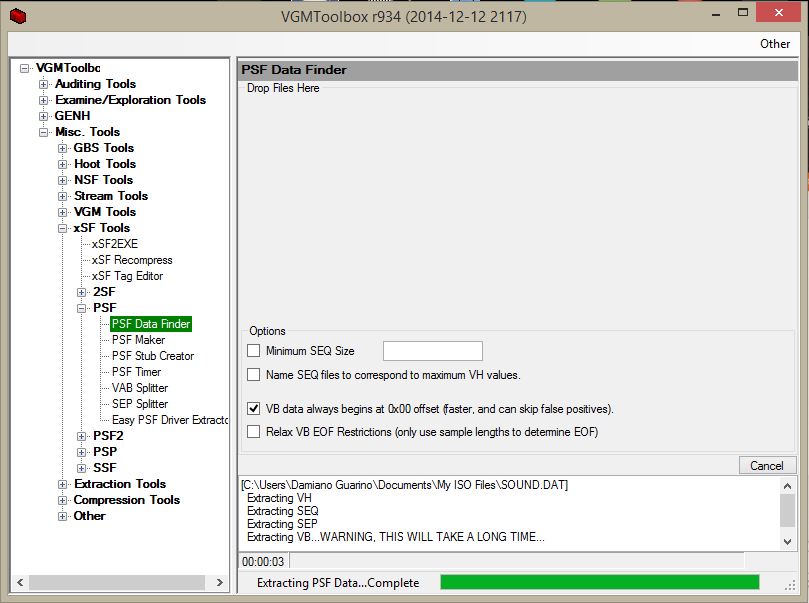Collapse the PSF node
The image size is (809, 603).
82,308
